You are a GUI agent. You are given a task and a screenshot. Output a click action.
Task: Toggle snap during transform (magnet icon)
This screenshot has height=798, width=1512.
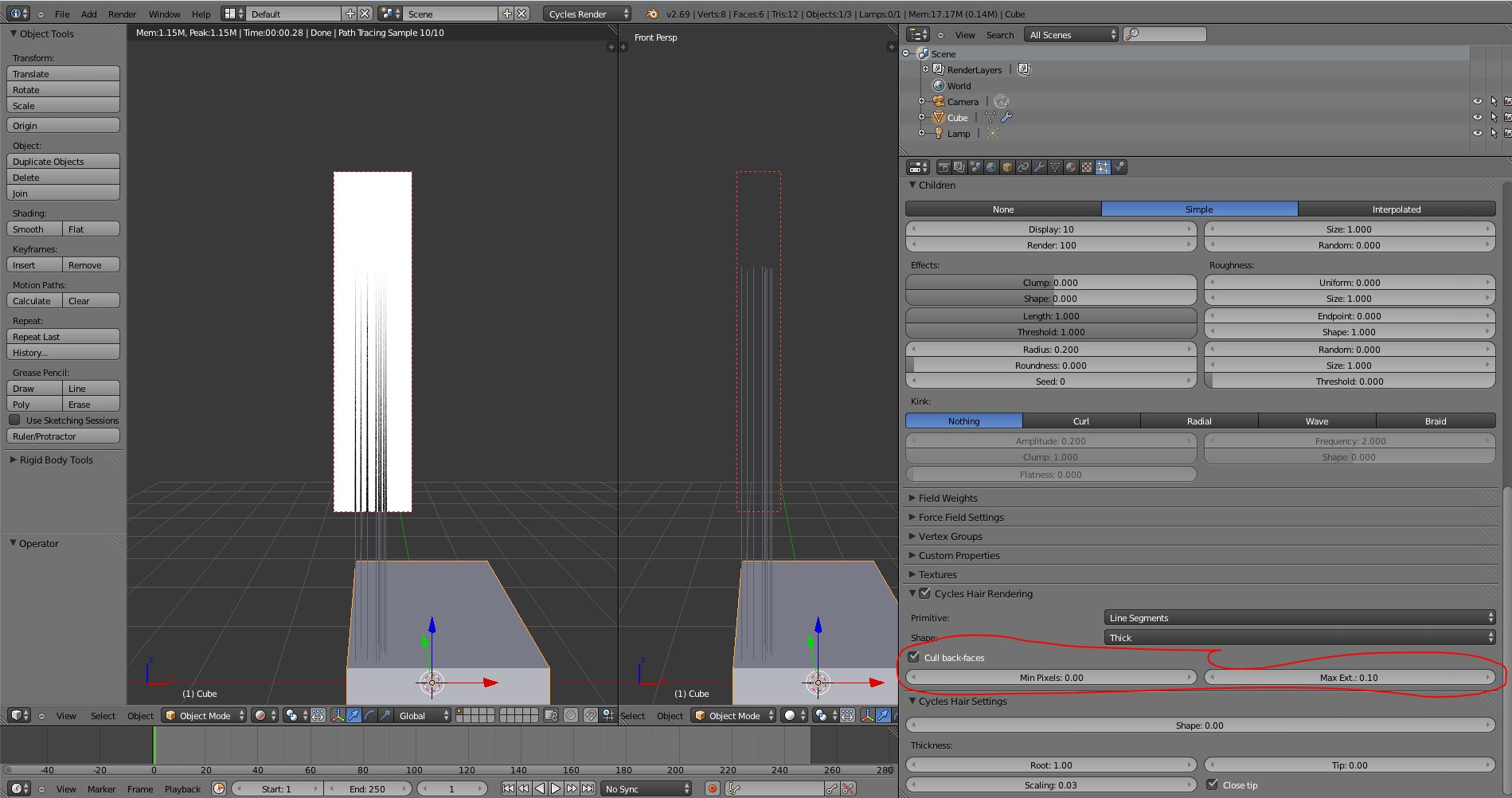pos(590,715)
